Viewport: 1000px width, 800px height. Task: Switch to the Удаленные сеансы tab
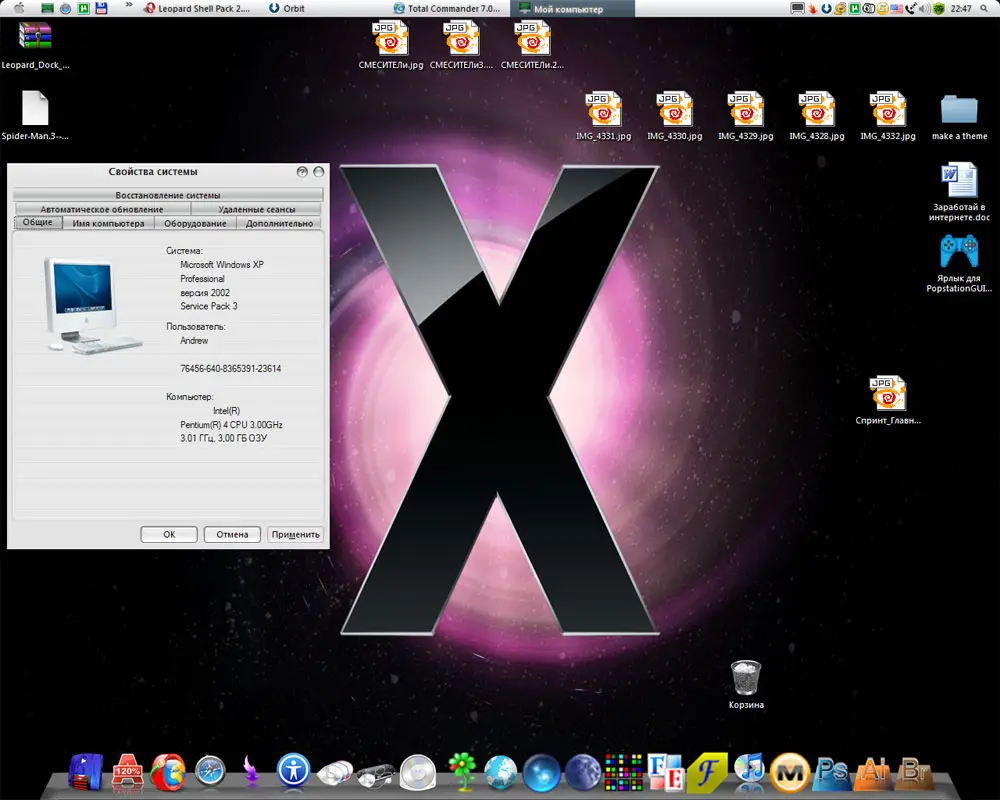(x=256, y=209)
